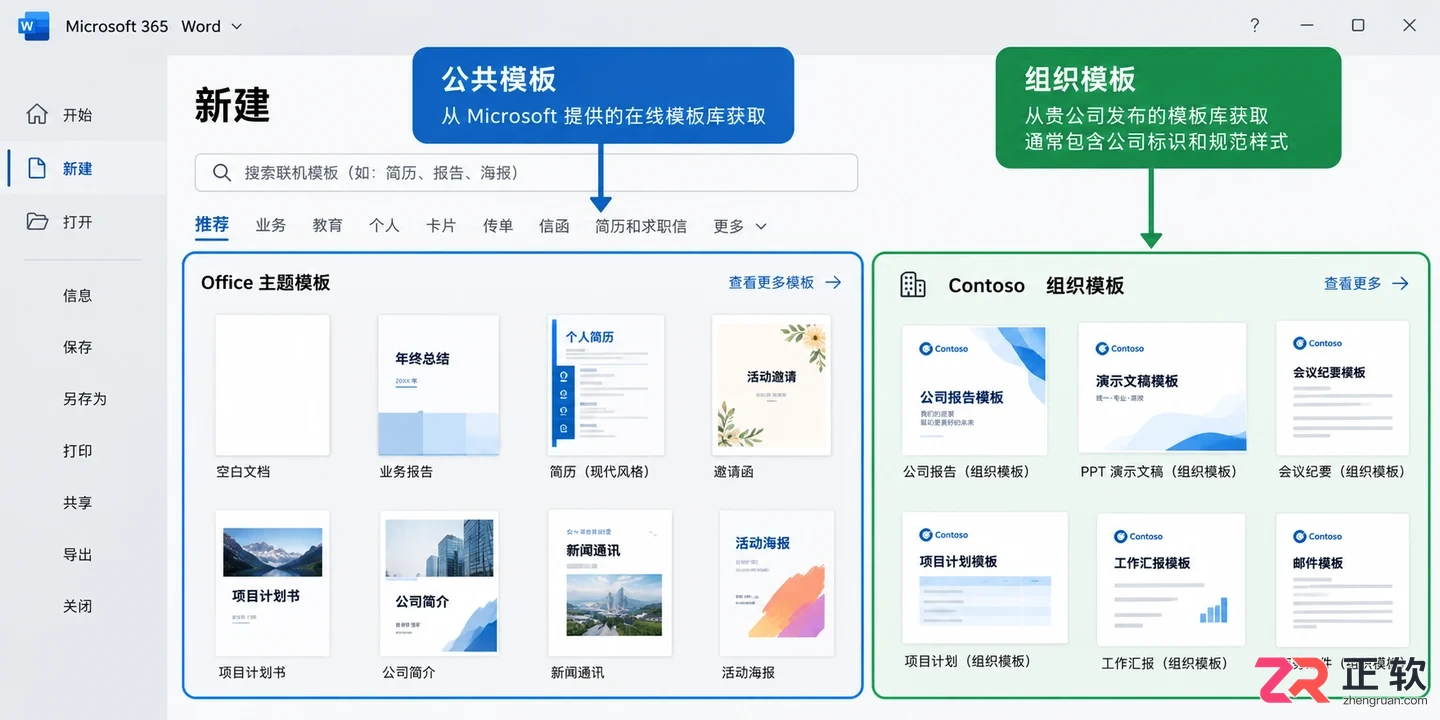Select 打印 in the sidebar

click(x=77, y=451)
